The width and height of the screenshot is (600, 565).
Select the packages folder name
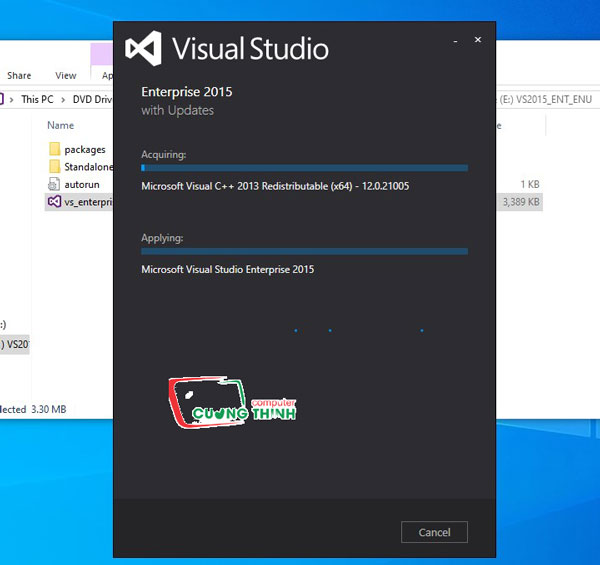(x=85, y=150)
